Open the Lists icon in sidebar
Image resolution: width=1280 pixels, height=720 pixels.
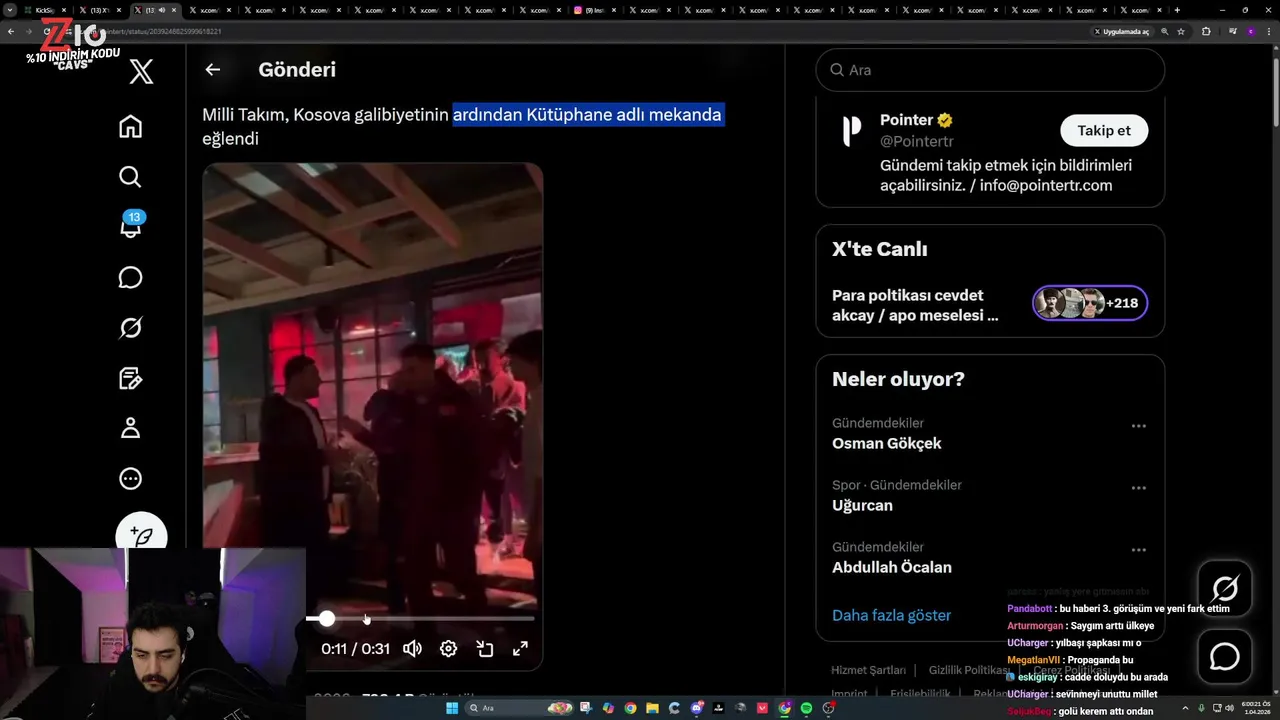(x=130, y=378)
